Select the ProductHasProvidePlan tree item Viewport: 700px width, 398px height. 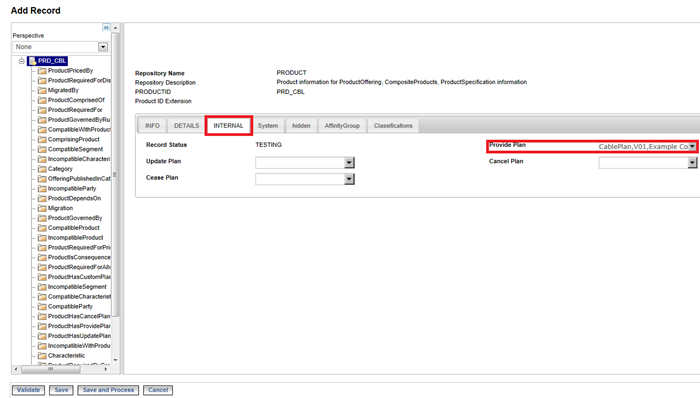79,326
